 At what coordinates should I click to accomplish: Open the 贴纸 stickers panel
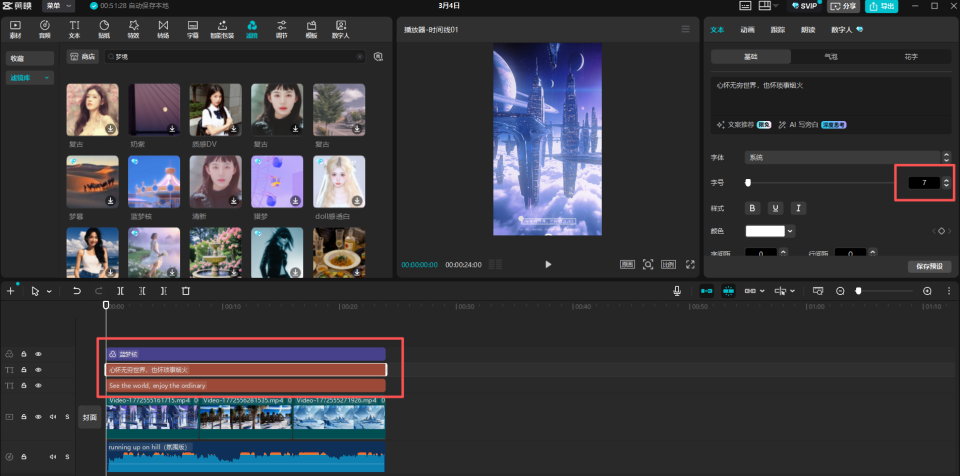(x=104, y=29)
